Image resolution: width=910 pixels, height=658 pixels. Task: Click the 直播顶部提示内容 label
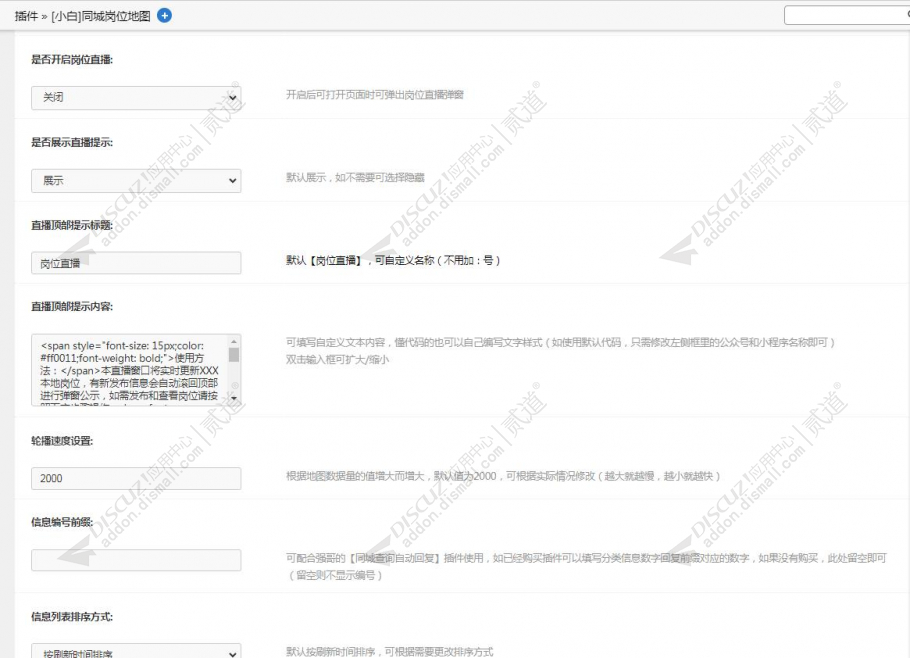click(72, 306)
